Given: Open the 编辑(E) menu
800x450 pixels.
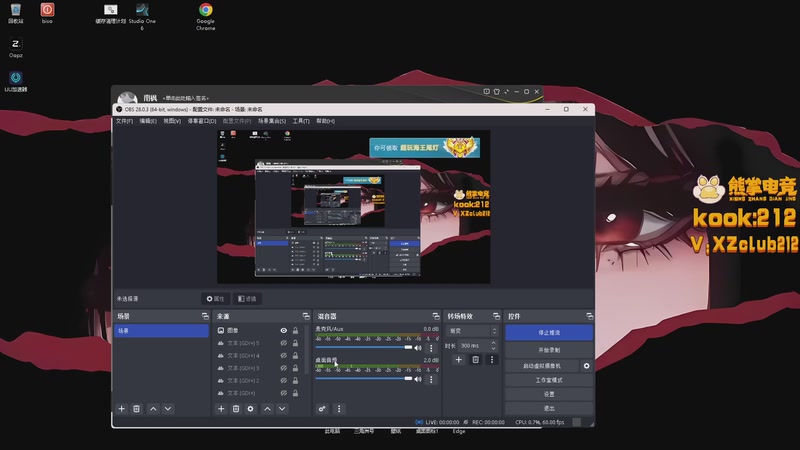Looking at the screenshot, I should pos(148,121).
